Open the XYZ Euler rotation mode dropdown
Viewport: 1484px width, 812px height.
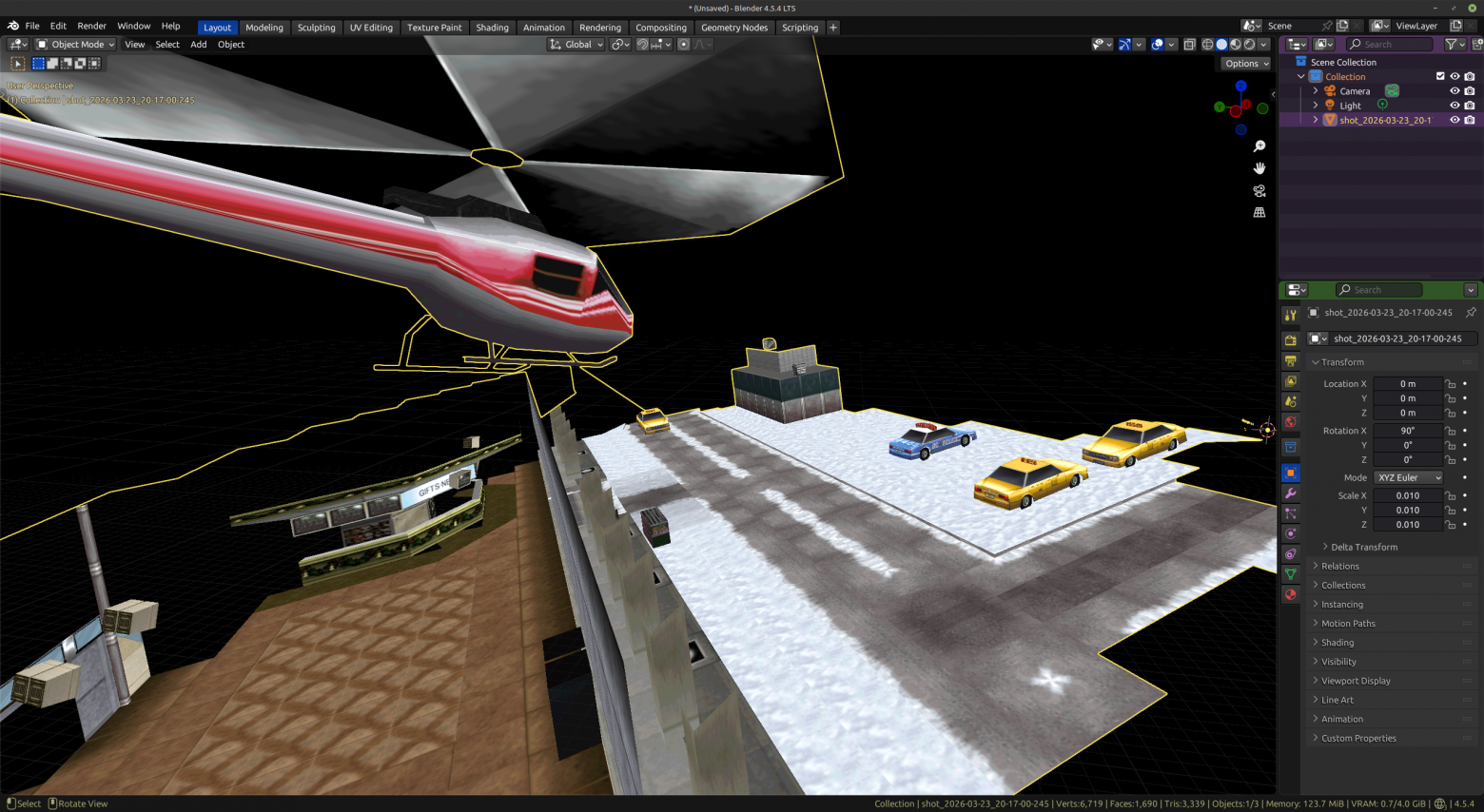[x=1409, y=477]
